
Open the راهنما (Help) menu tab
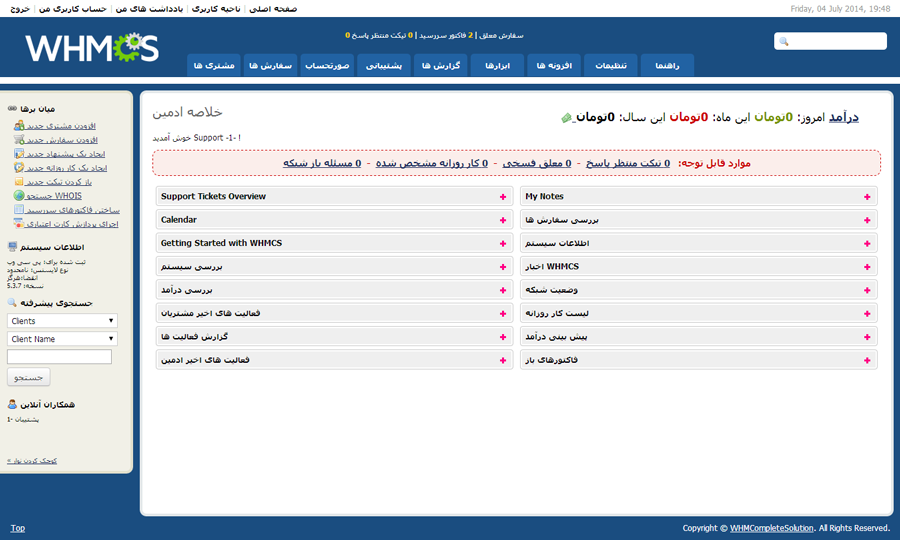(667, 65)
